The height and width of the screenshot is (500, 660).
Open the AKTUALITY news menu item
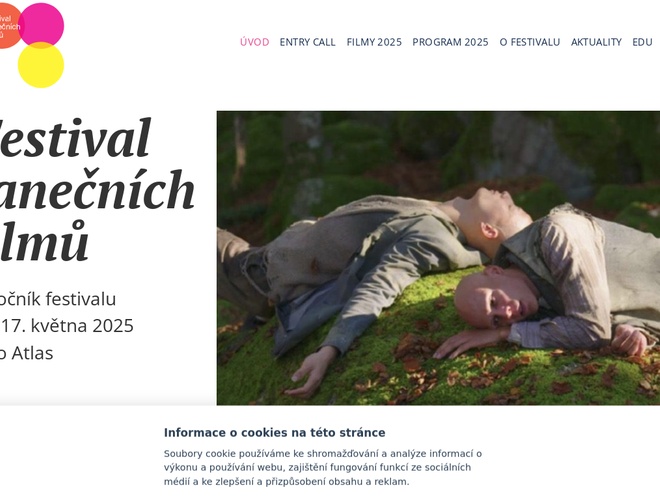coord(596,42)
